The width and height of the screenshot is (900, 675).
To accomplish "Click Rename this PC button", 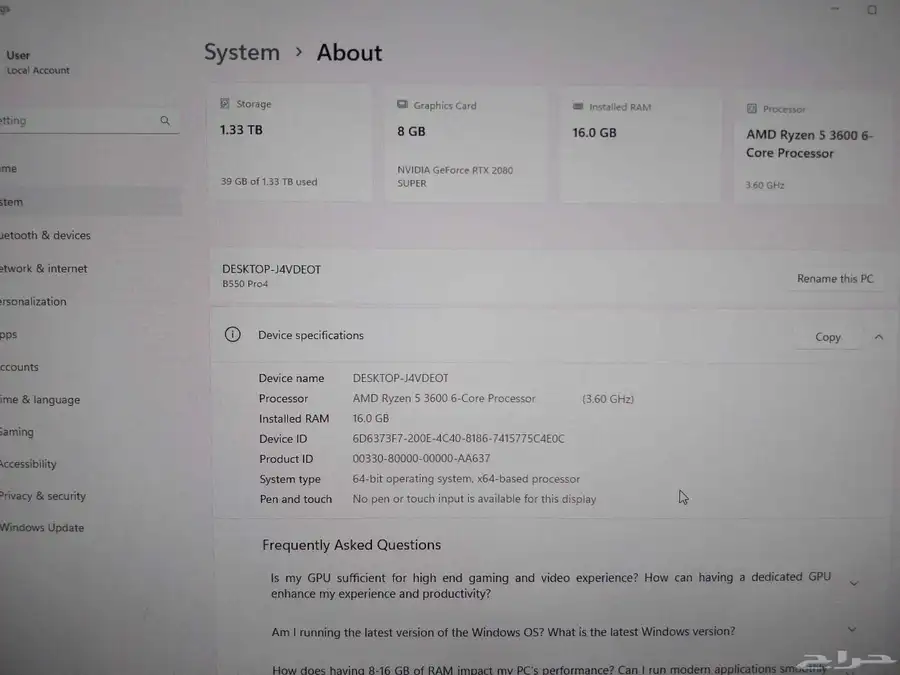I will point(835,278).
